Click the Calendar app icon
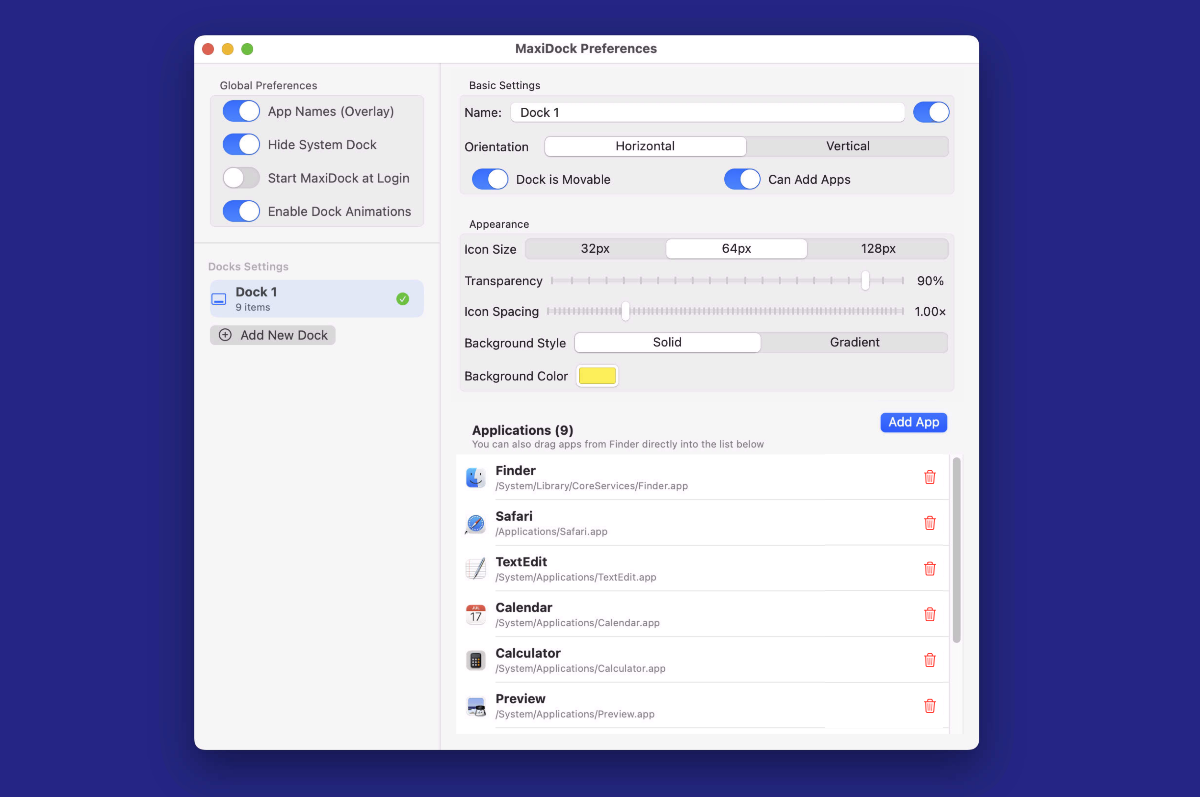The image size is (1200, 797). (x=476, y=614)
